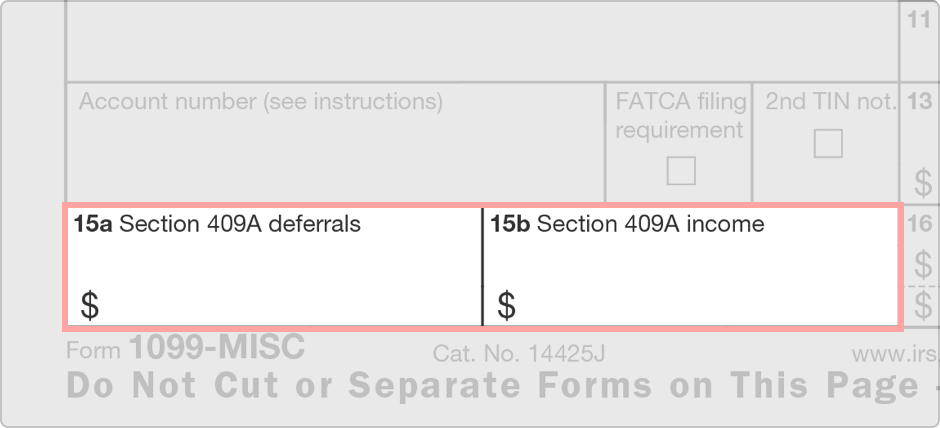The image size is (940, 428).
Task: Select the box 13 field
Action: tap(920, 143)
